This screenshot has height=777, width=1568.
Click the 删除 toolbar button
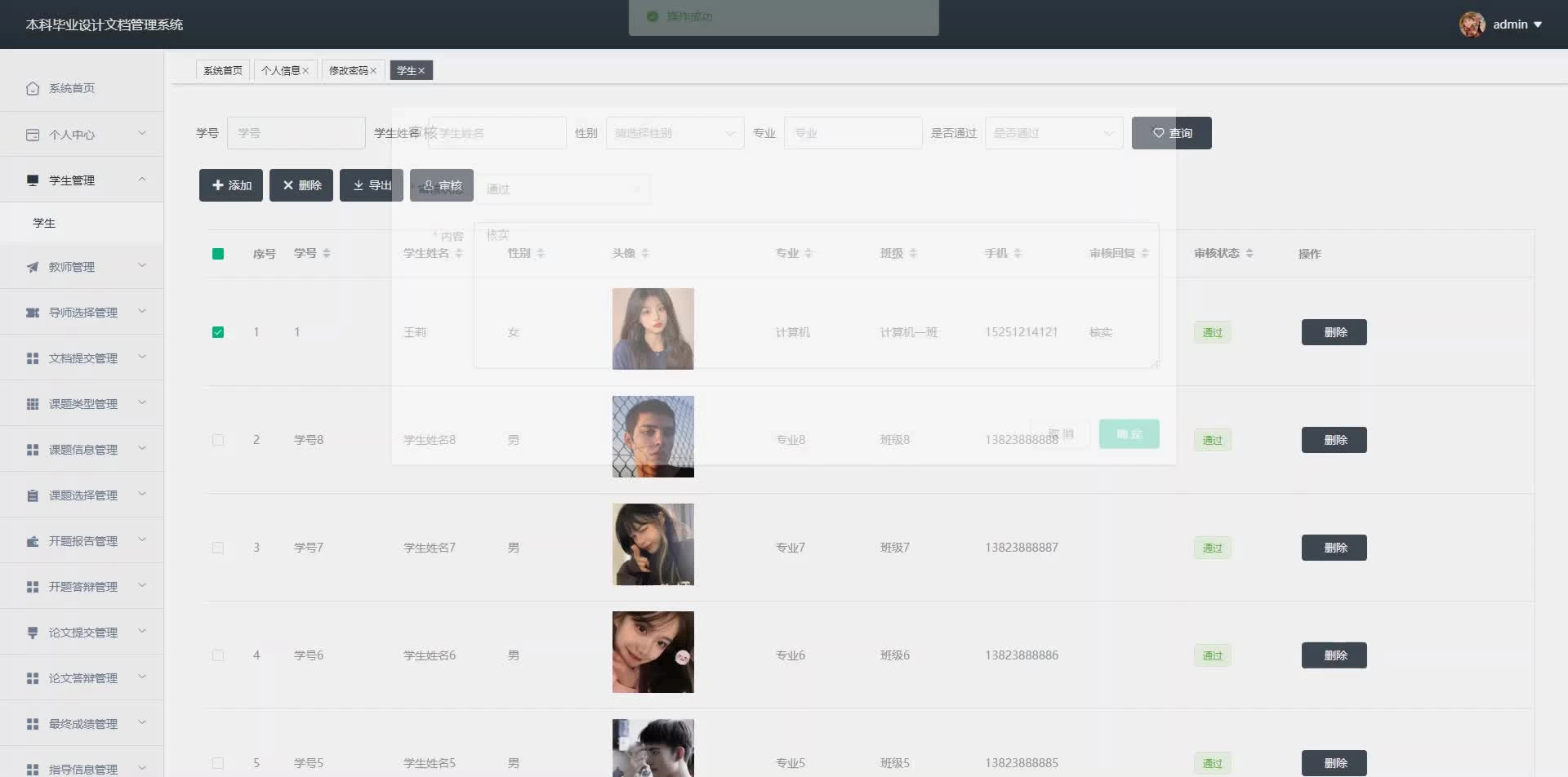pyautogui.click(x=301, y=185)
